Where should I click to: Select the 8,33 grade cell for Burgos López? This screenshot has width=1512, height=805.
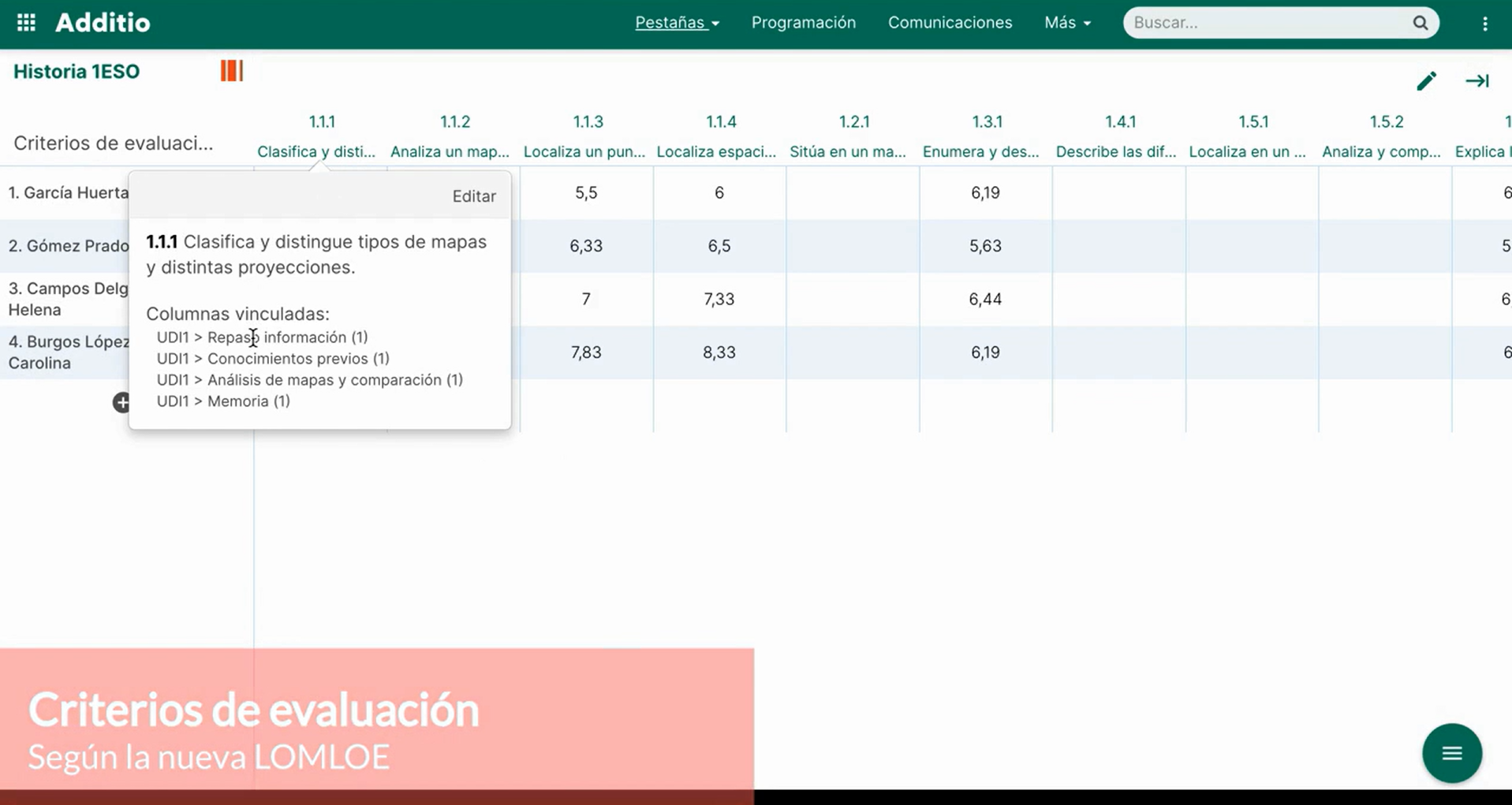pyautogui.click(x=719, y=352)
